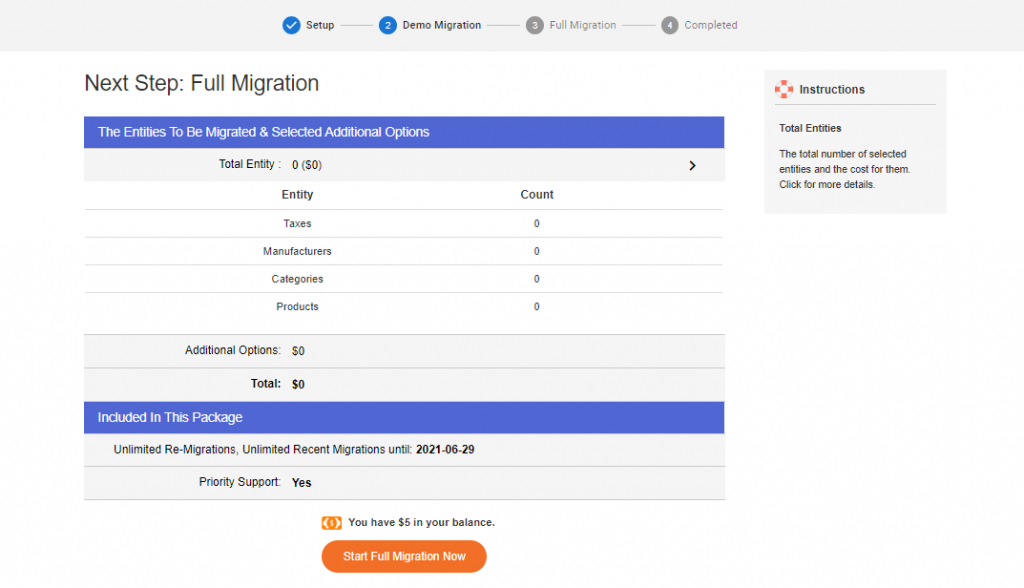Image resolution: width=1024 pixels, height=588 pixels.
Task: Click the Manufacturers count value
Action: click(x=536, y=251)
